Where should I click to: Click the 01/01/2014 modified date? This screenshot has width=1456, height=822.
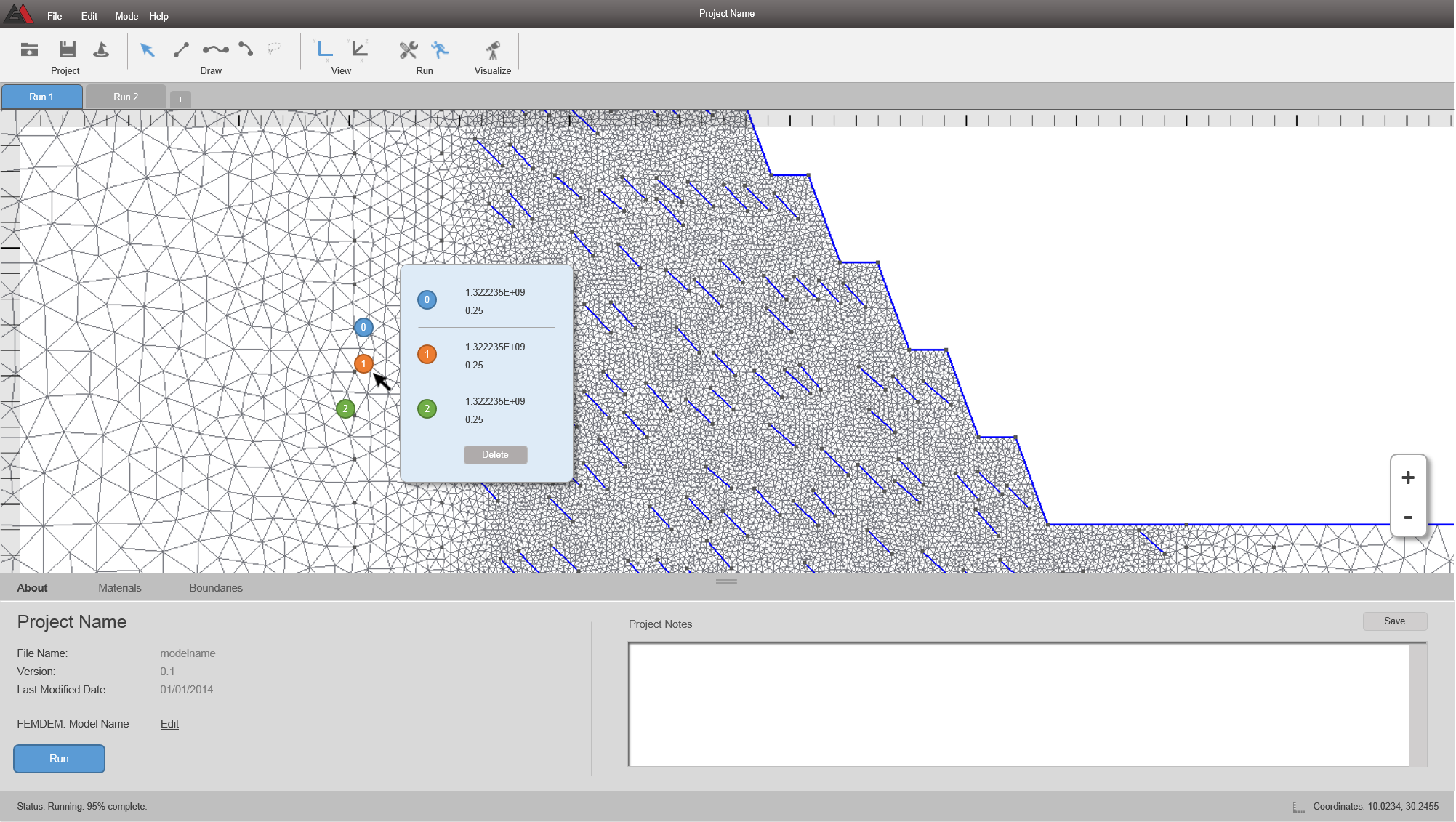click(x=186, y=690)
